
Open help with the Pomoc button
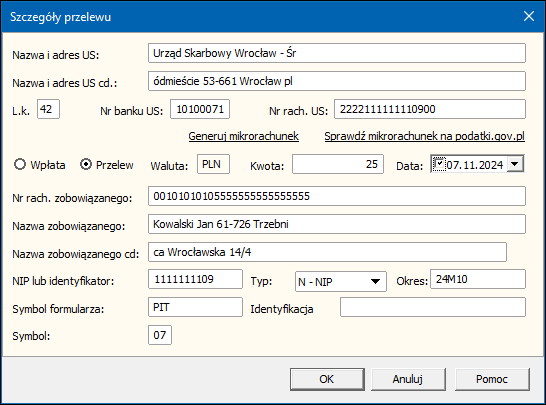pyautogui.click(x=492, y=379)
